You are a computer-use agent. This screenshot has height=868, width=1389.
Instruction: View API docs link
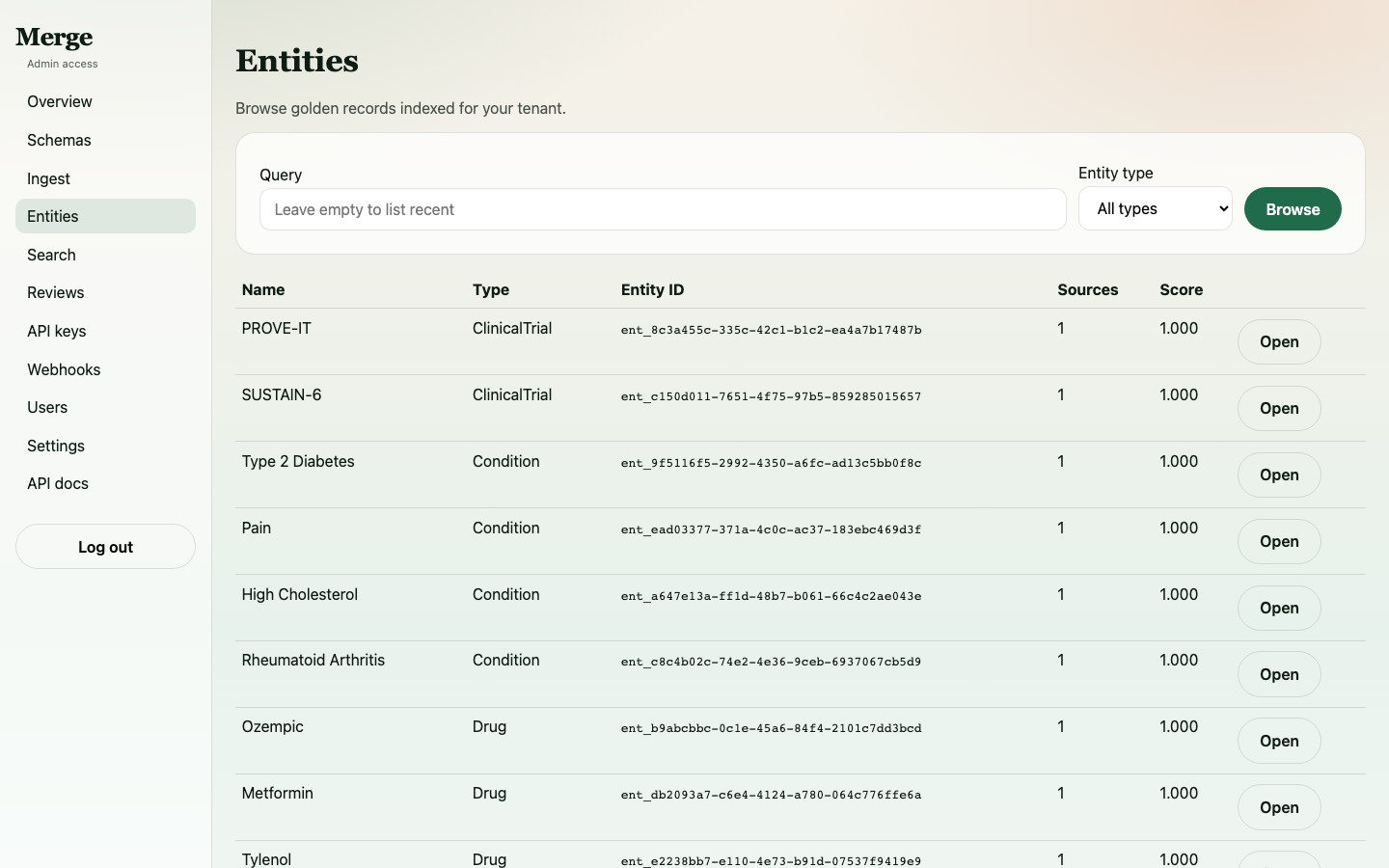tap(105, 483)
